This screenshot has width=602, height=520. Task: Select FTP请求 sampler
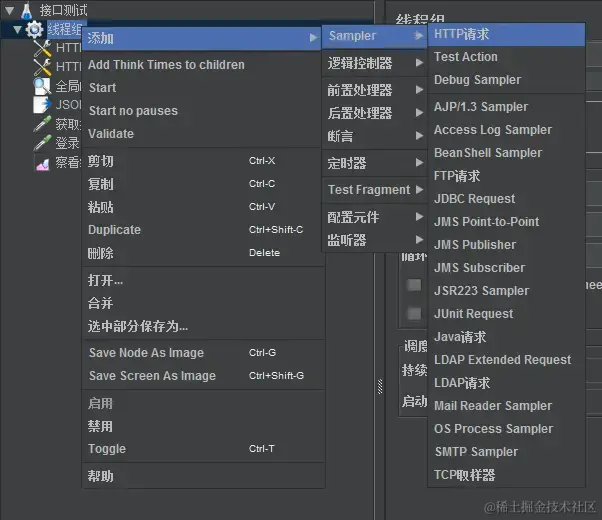pos(506,176)
